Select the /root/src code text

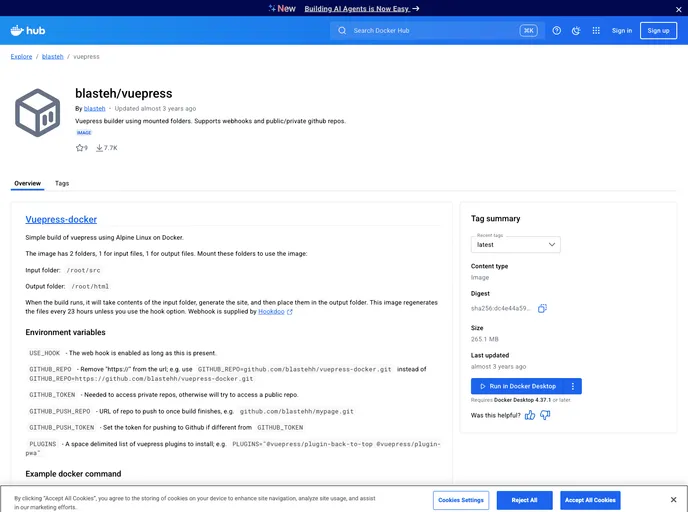[83, 270]
